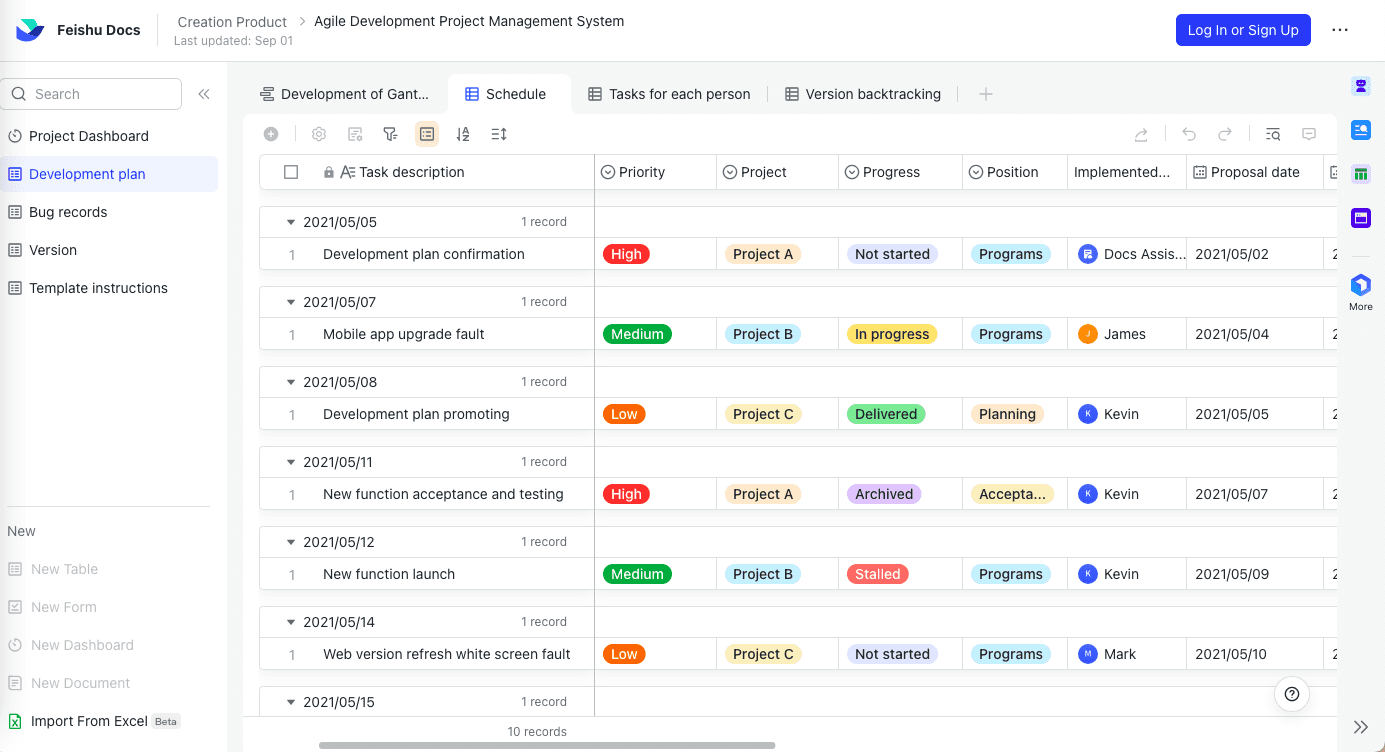Click the More apps icon in right rail
The height and width of the screenshot is (752, 1385).
[1361, 291]
